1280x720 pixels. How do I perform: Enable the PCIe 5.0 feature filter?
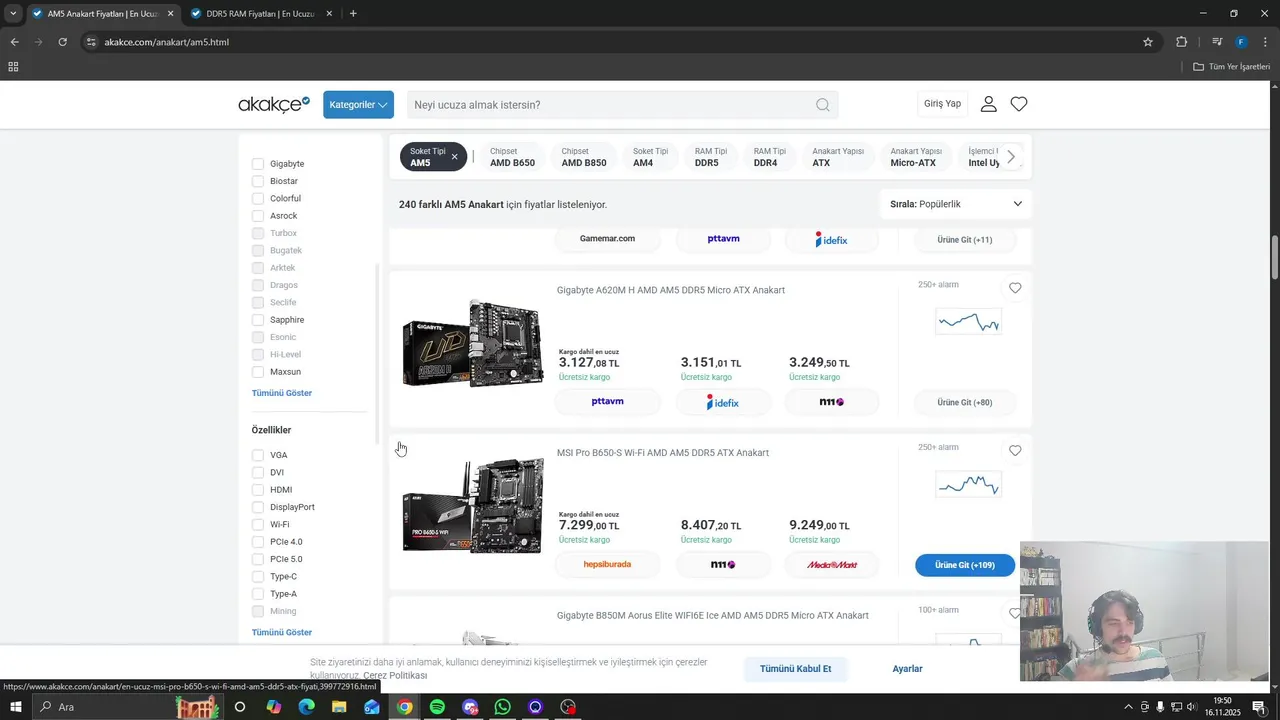(x=258, y=559)
